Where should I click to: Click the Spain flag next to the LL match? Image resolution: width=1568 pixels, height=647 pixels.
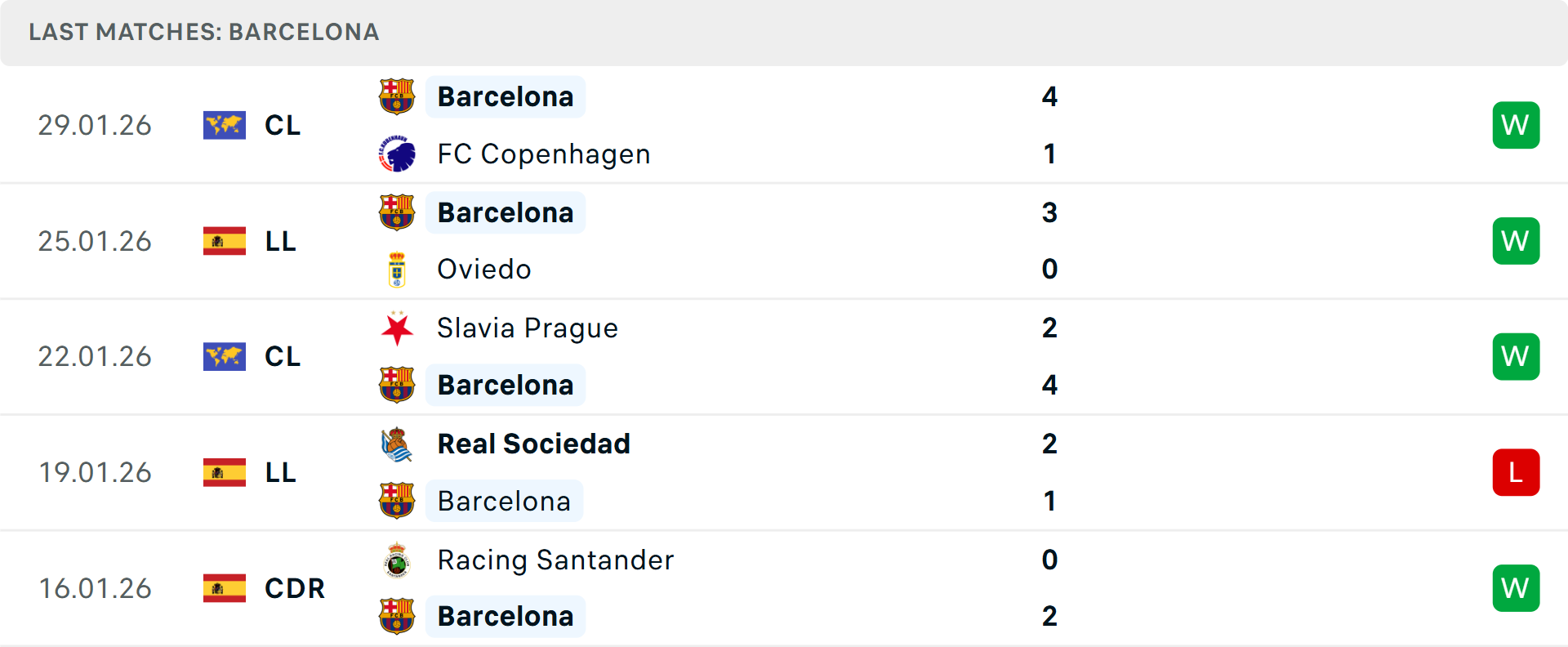click(225, 241)
